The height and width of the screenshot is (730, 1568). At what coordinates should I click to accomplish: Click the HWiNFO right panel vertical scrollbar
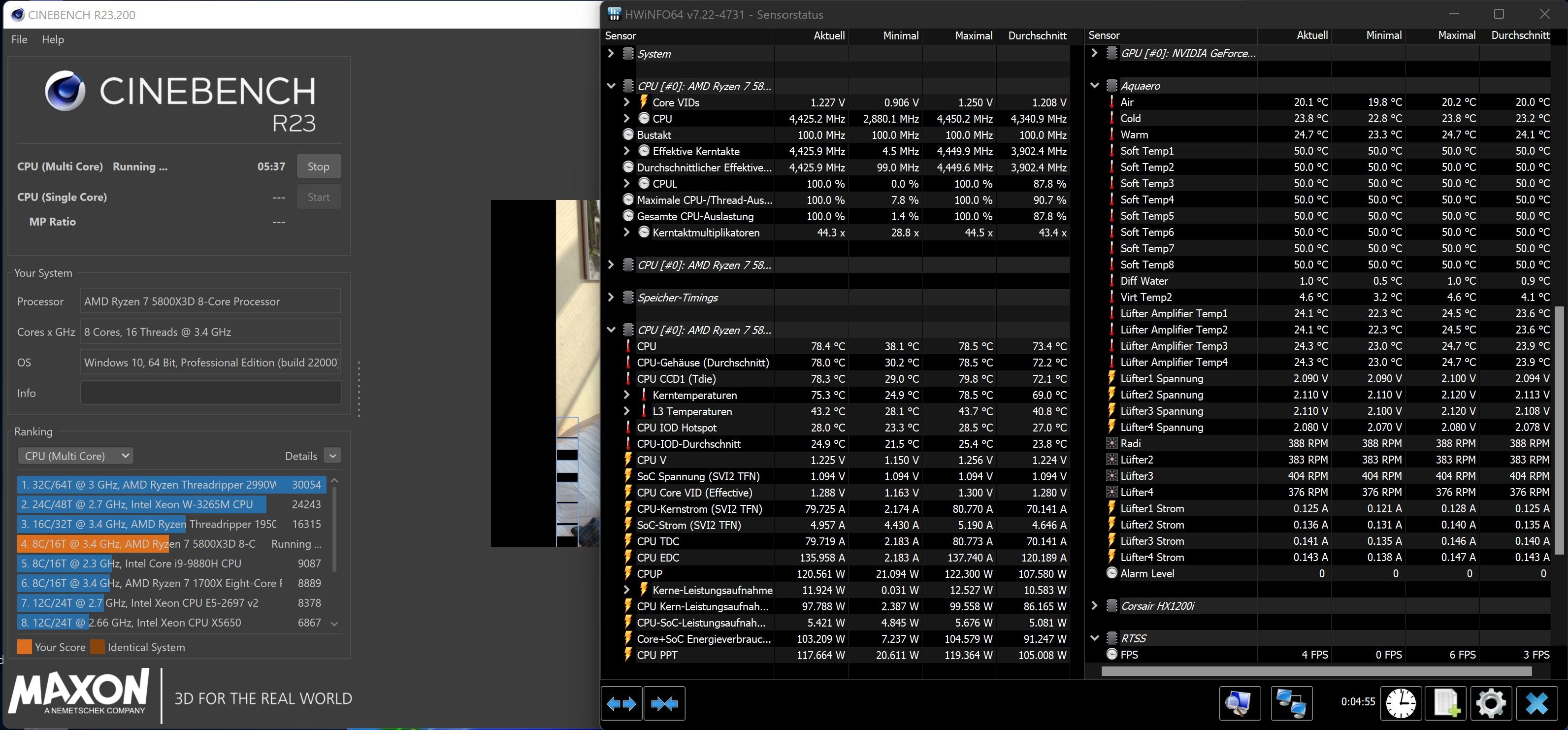(1558, 430)
